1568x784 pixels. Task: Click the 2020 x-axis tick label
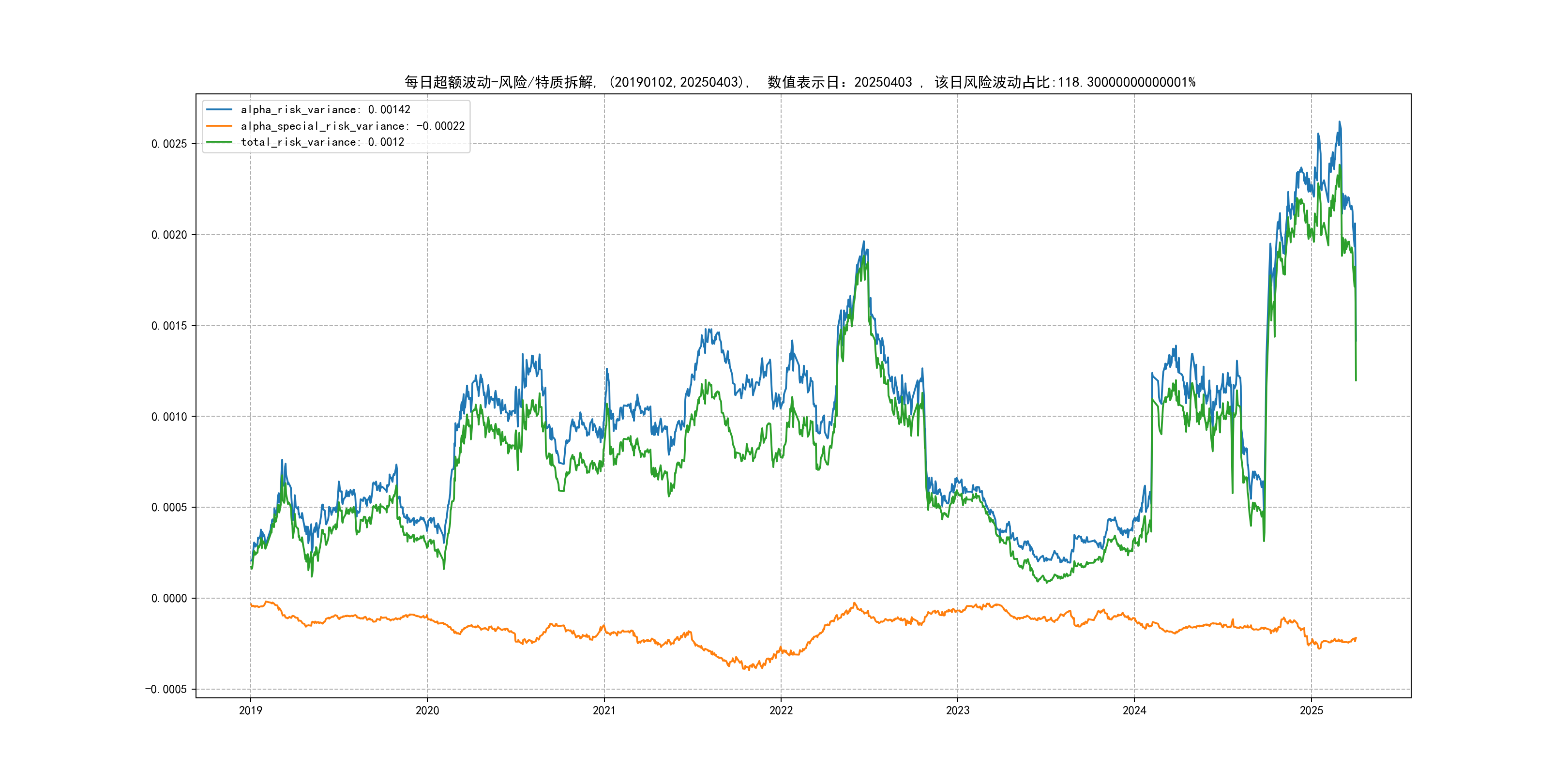pos(427,710)
